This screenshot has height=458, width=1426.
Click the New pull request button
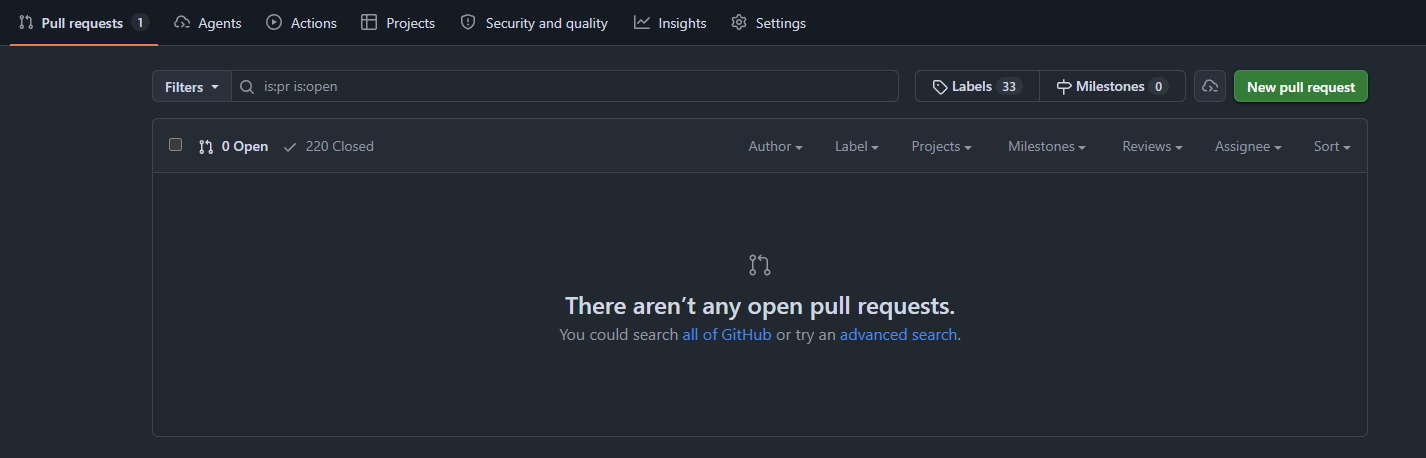pyautogui.click(x=1301, y=87)
